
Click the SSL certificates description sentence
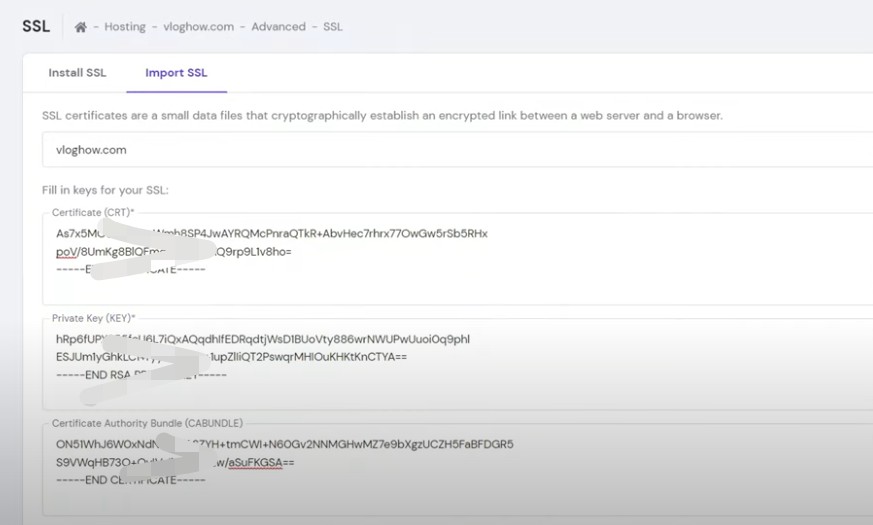pos(382,116)
